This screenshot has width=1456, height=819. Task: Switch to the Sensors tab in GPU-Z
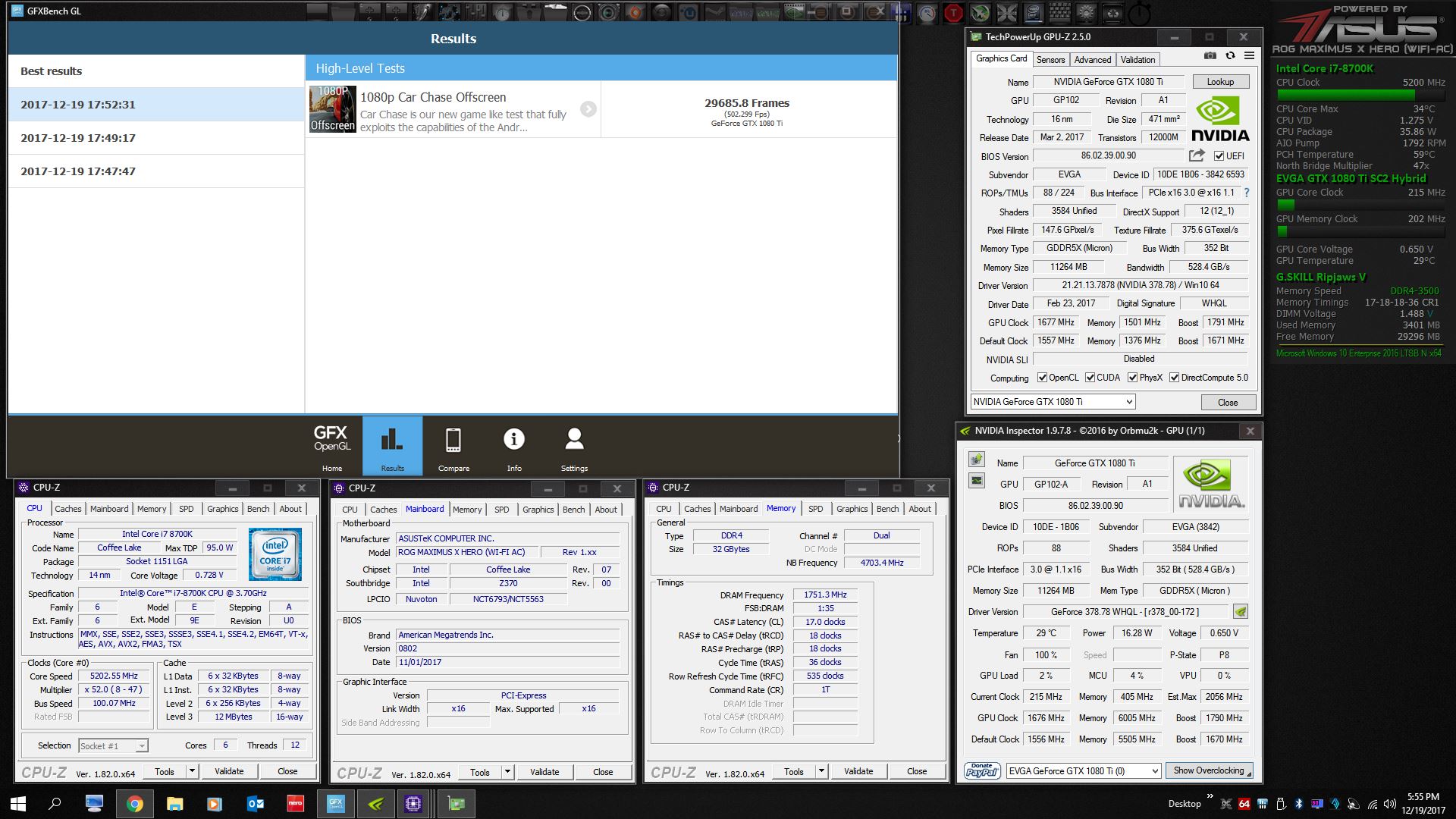[x=1050, y=59]
